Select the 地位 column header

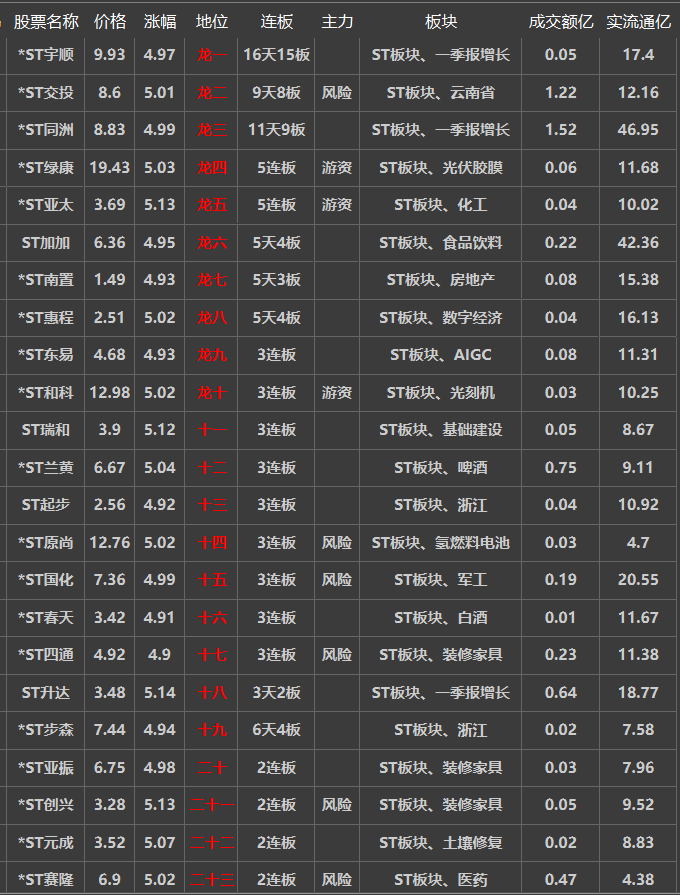pyautogui.click(x=212, y=21)
